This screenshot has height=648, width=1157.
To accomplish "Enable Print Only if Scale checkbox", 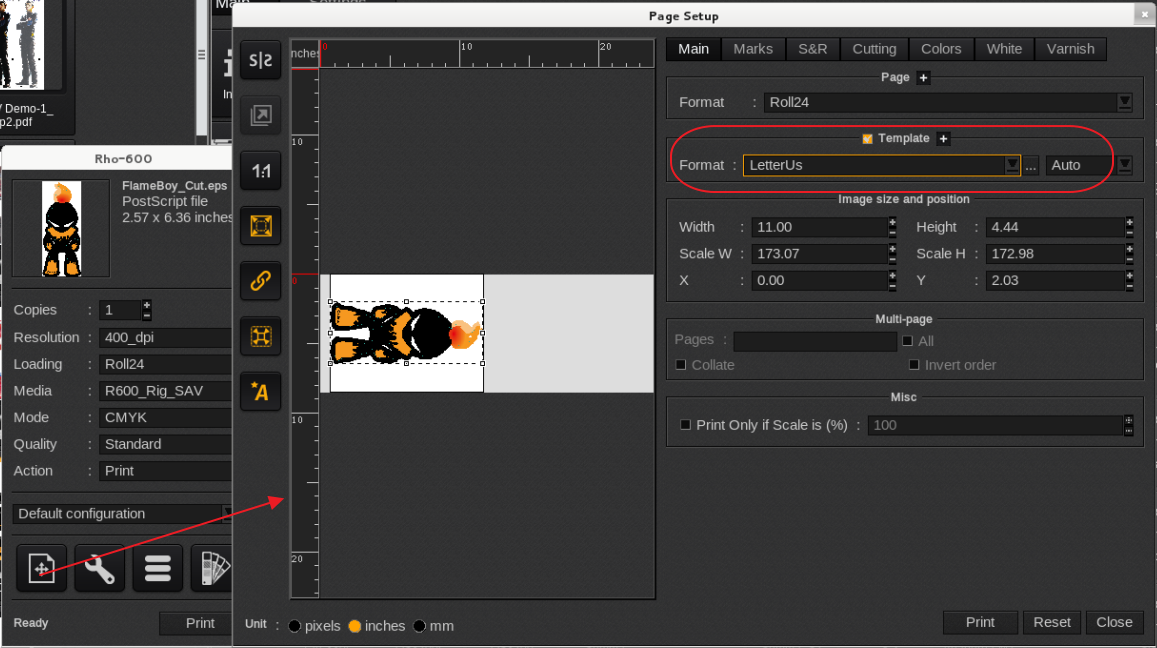I will pyautogui.click(x=686, y=425).
